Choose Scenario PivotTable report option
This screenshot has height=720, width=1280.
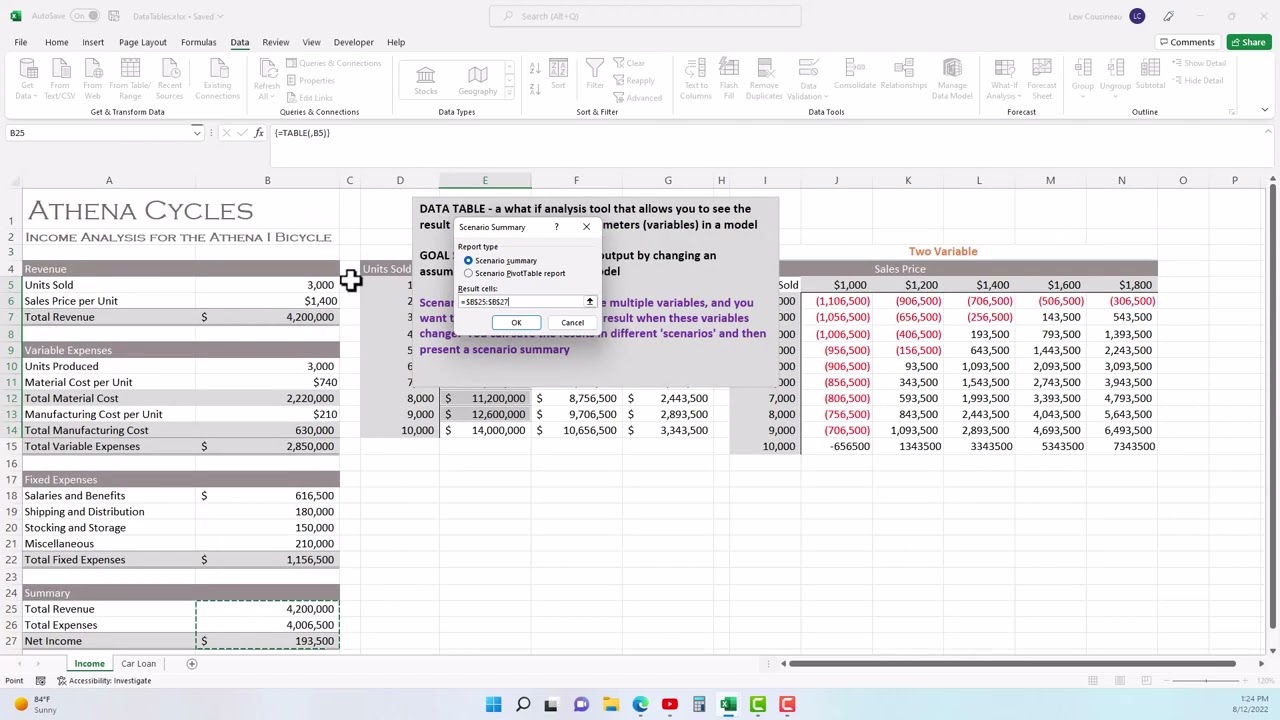point(468,273)
